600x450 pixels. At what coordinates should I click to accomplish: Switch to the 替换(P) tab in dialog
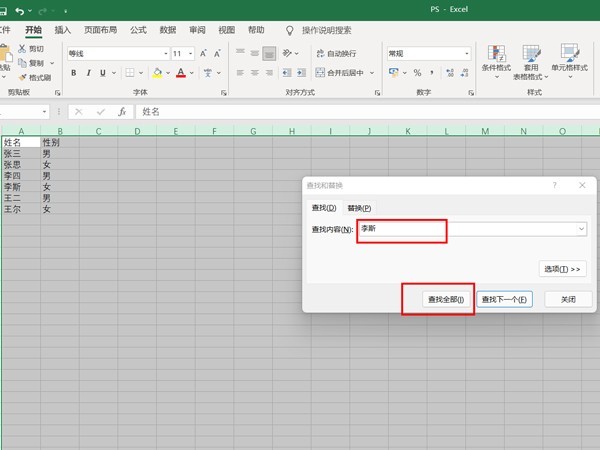(359, 208)
